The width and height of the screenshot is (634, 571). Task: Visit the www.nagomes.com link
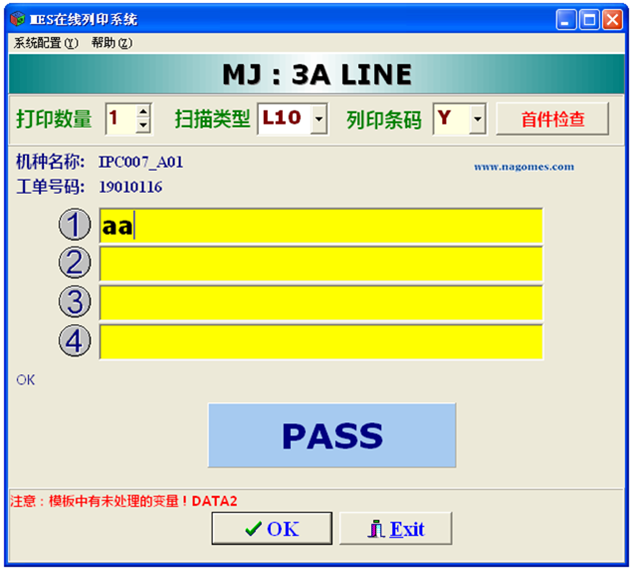tap(523, 167)
